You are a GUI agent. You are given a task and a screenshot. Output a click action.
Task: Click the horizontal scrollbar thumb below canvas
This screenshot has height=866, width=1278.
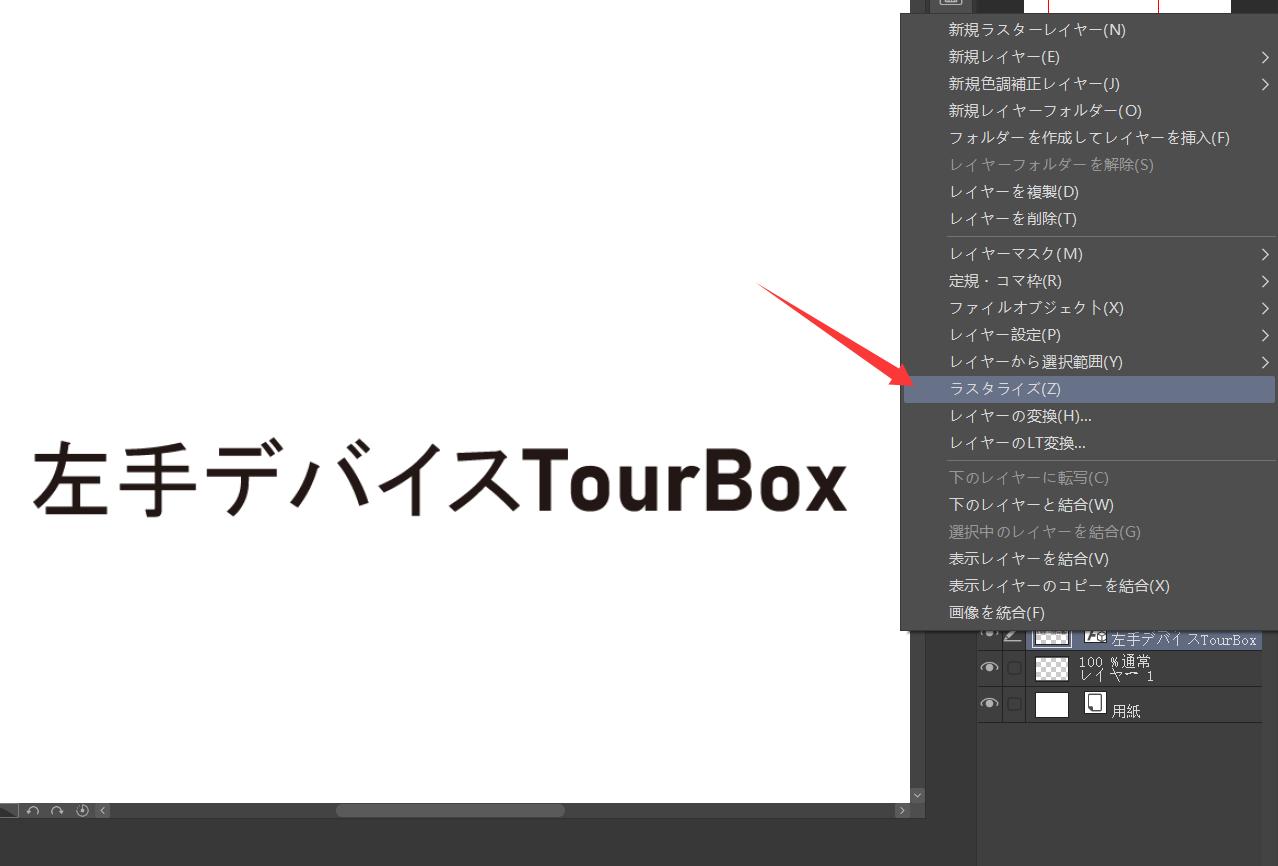[x=450, y=811]
